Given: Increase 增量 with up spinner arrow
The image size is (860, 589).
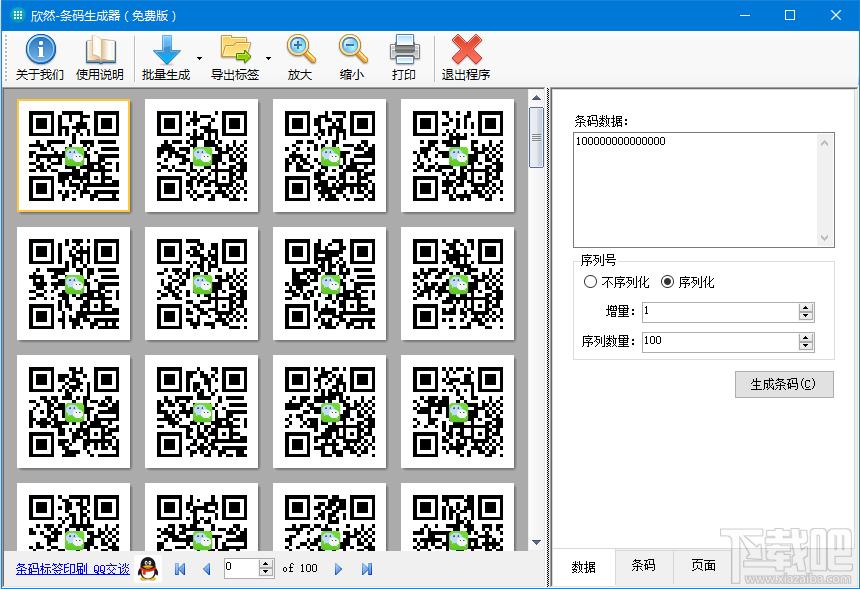Looking at the screenshot, I should 806,308.
